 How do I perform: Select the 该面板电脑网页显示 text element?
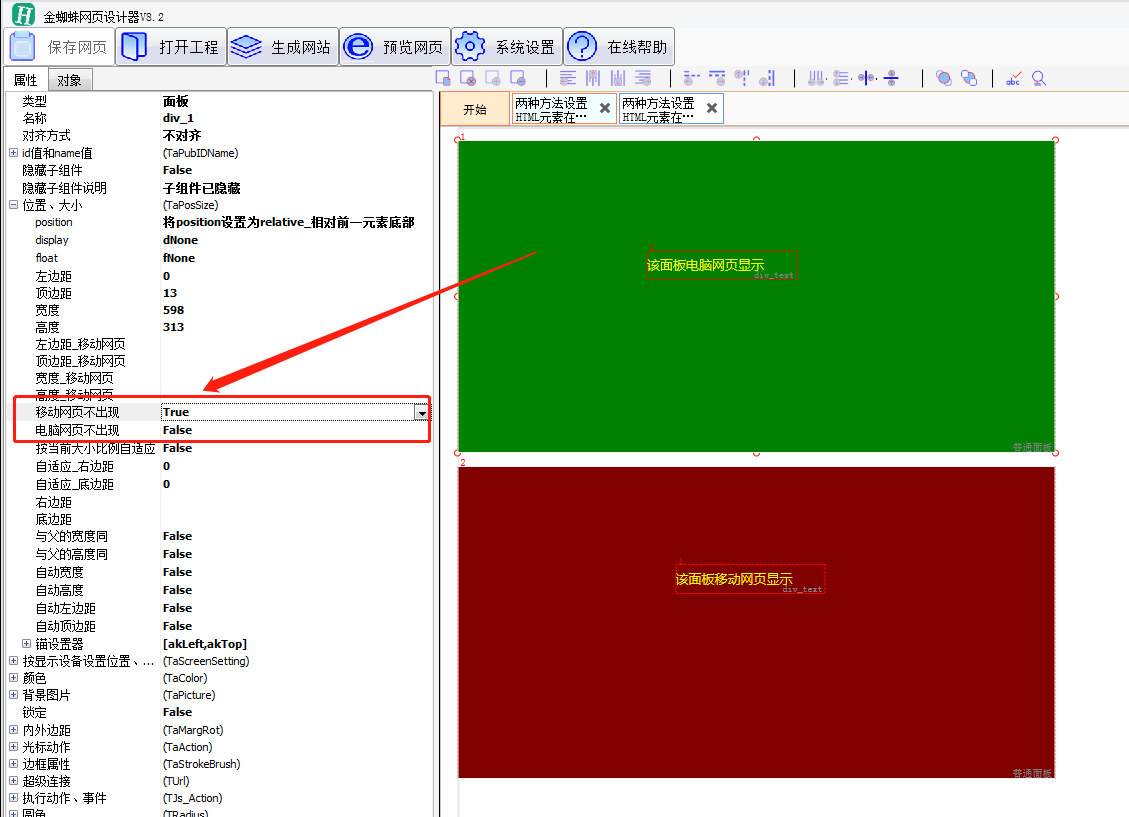(721, 266)
